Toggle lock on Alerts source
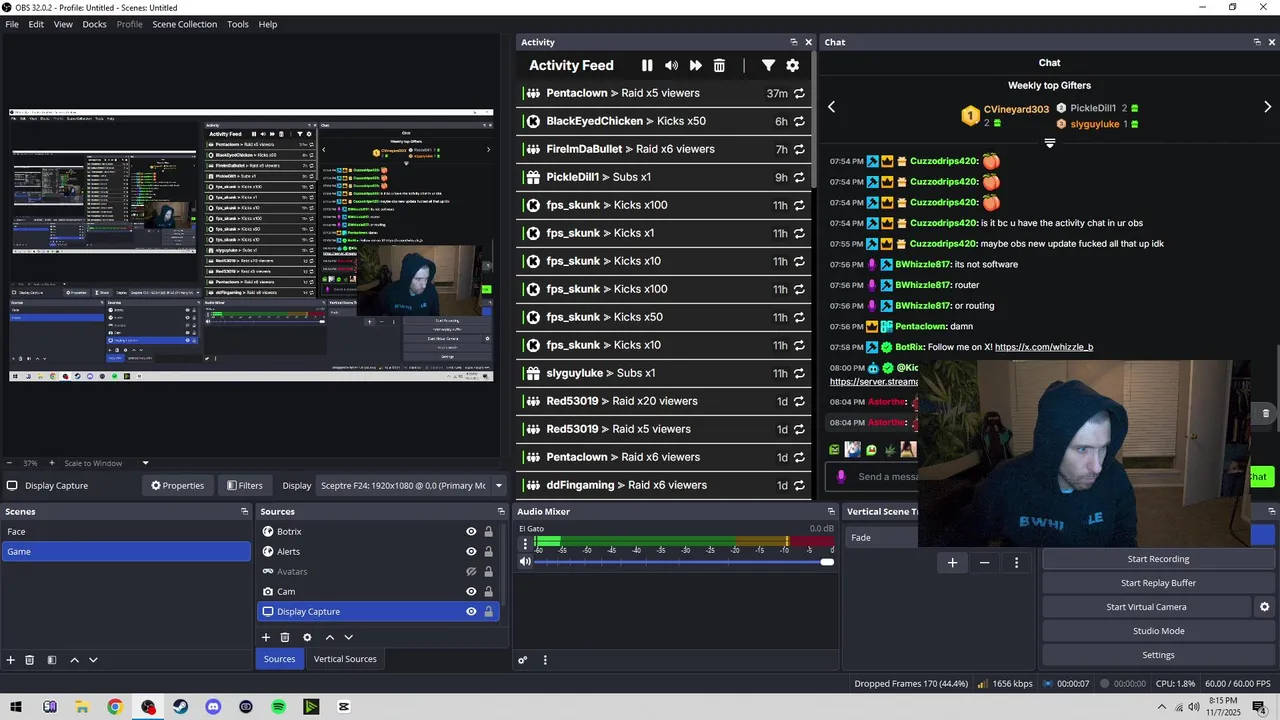This screenshot has width=1280, height=720. click(489, 552)
